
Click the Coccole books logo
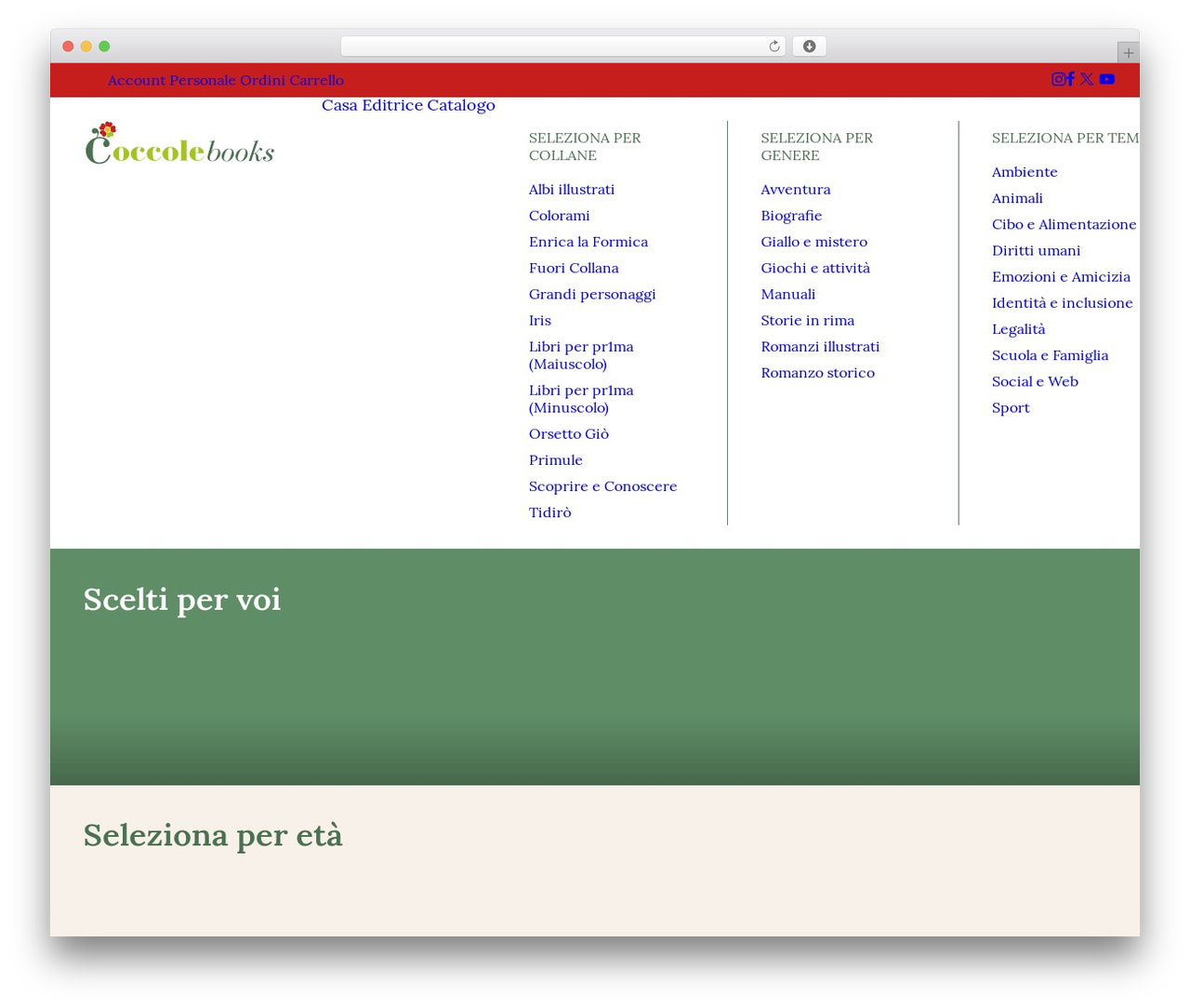(179, 143)
